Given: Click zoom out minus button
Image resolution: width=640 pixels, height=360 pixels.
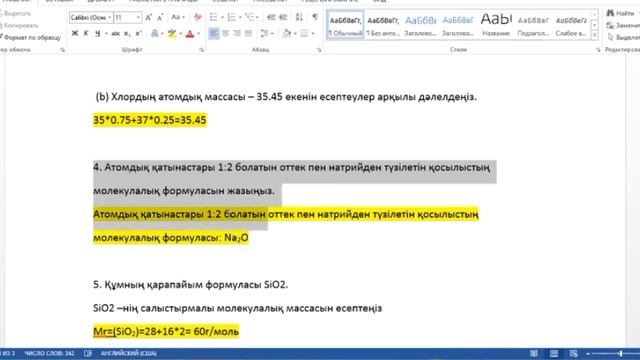Looking at the screenshot, I should (588, 353).
